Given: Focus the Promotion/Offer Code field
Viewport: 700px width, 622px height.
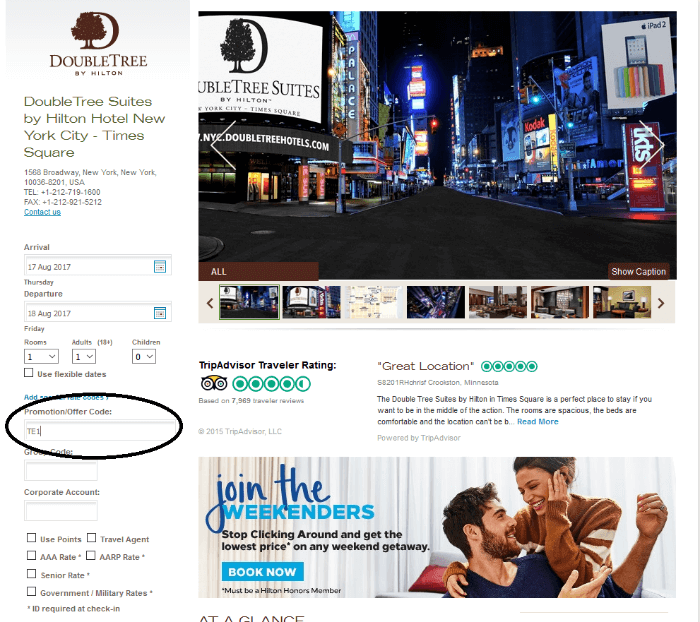Looking at the screenshot, I should point(100,430).
